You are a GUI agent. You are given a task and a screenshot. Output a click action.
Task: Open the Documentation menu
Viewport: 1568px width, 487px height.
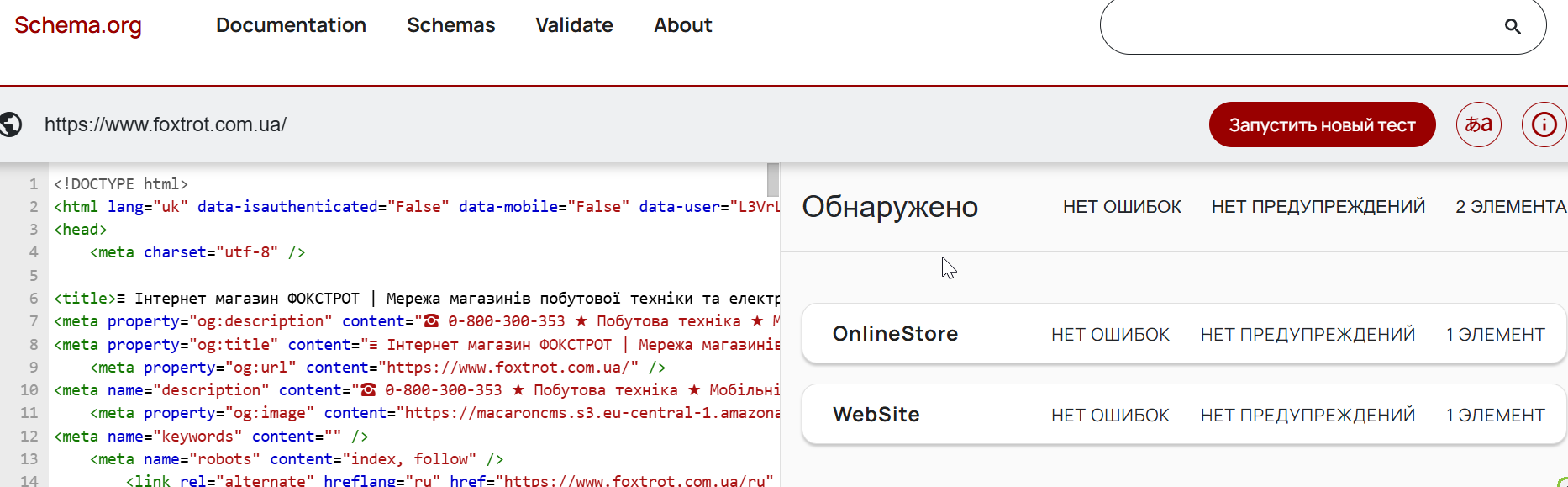tap(291, 25)
